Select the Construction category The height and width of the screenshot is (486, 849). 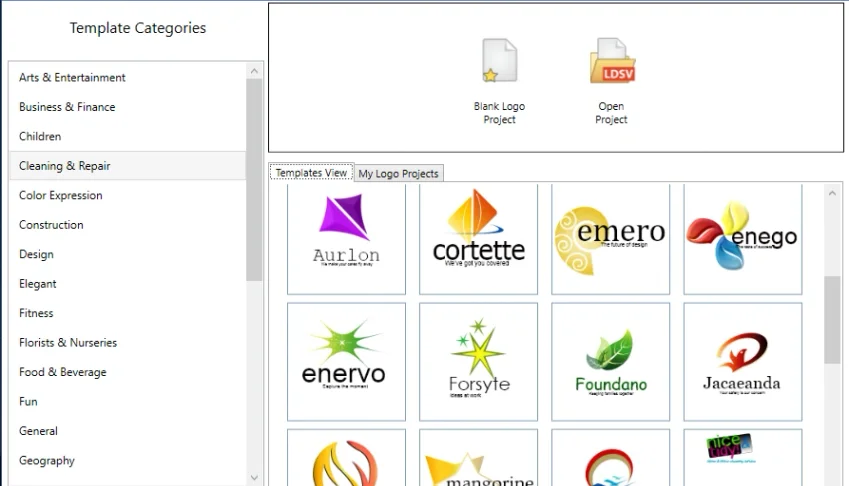[x=128, y=225]
